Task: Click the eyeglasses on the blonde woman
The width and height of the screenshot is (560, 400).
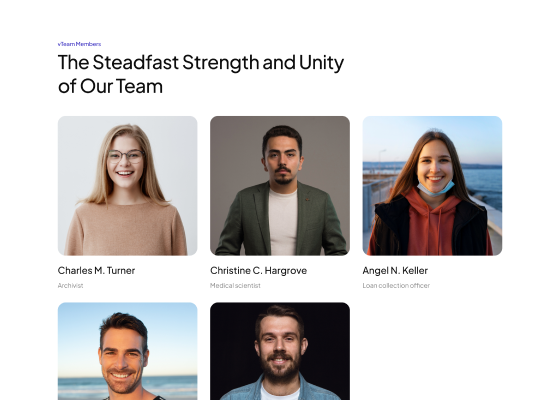Action: click(x=126, y=156)
